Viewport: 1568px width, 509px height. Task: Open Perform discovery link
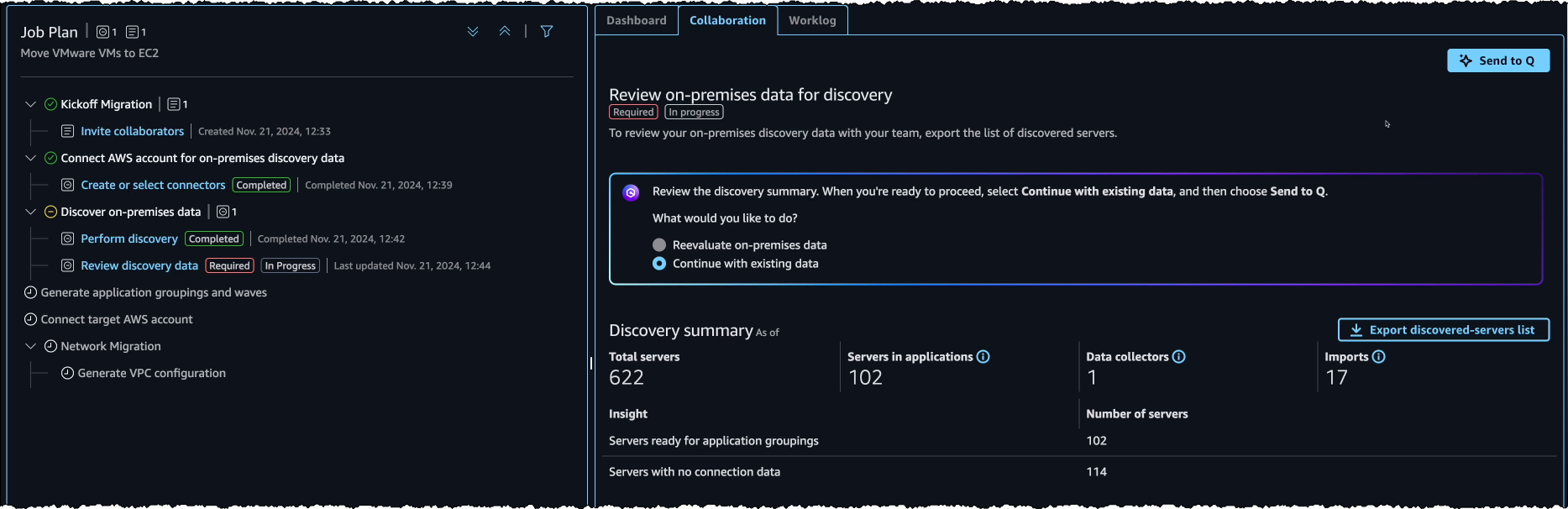pyautogui.click(x=129, y=239)
